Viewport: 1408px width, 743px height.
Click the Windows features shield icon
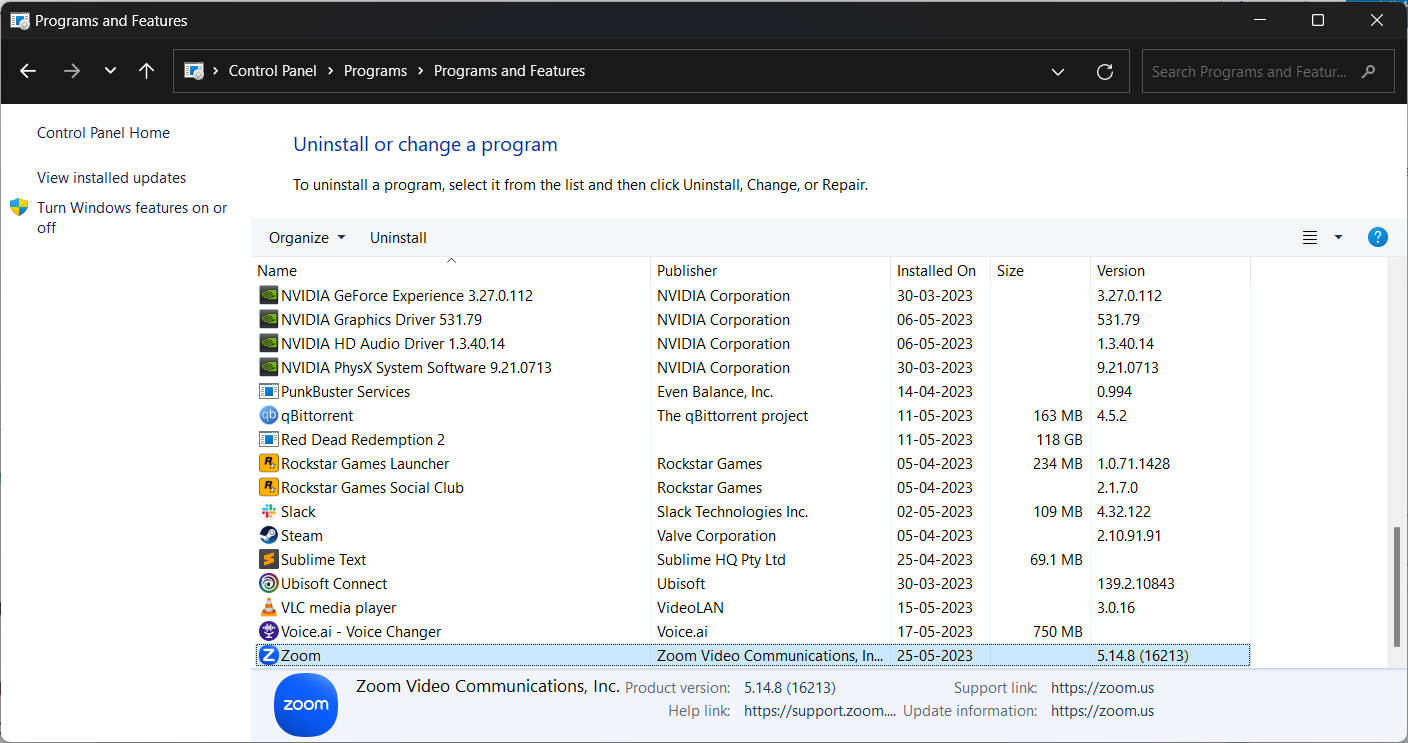tap(19, 207)
